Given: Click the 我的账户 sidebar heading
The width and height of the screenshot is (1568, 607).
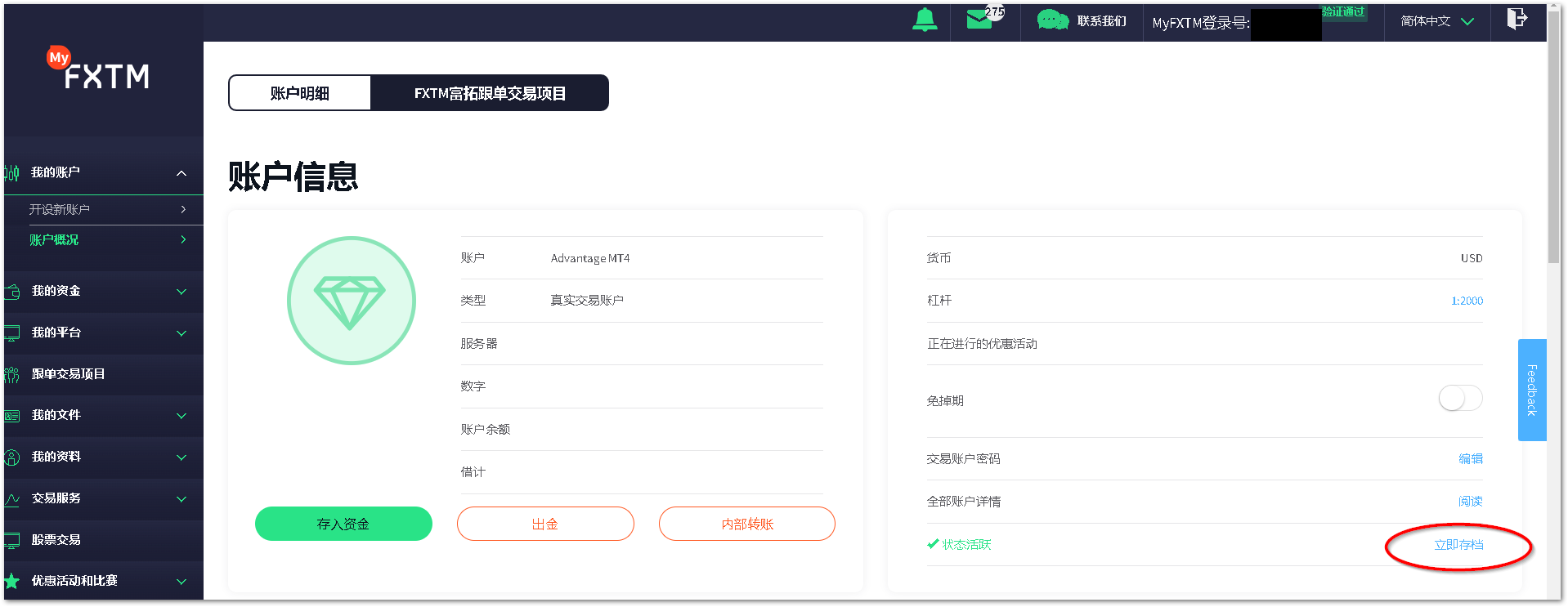Looking at the screenshot, I should (56, 172).
